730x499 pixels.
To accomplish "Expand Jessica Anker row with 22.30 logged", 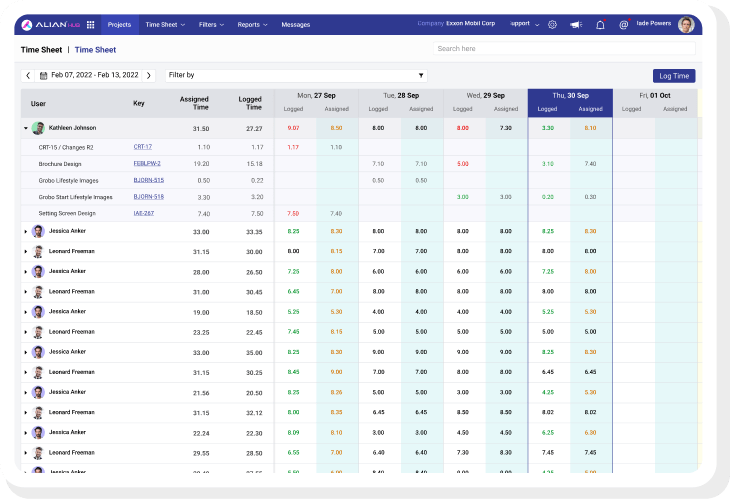I will 26,433.
